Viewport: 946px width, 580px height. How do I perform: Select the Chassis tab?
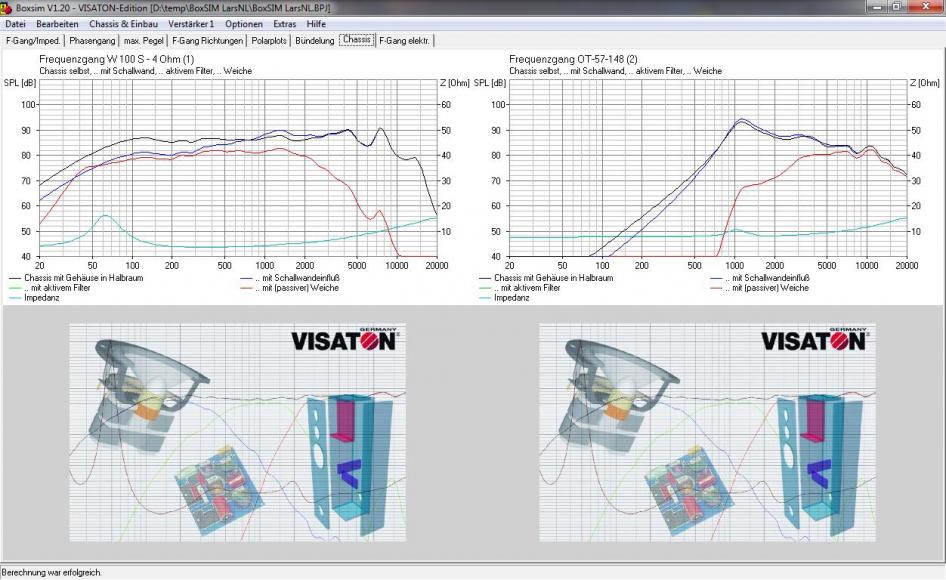click(357, 39)
